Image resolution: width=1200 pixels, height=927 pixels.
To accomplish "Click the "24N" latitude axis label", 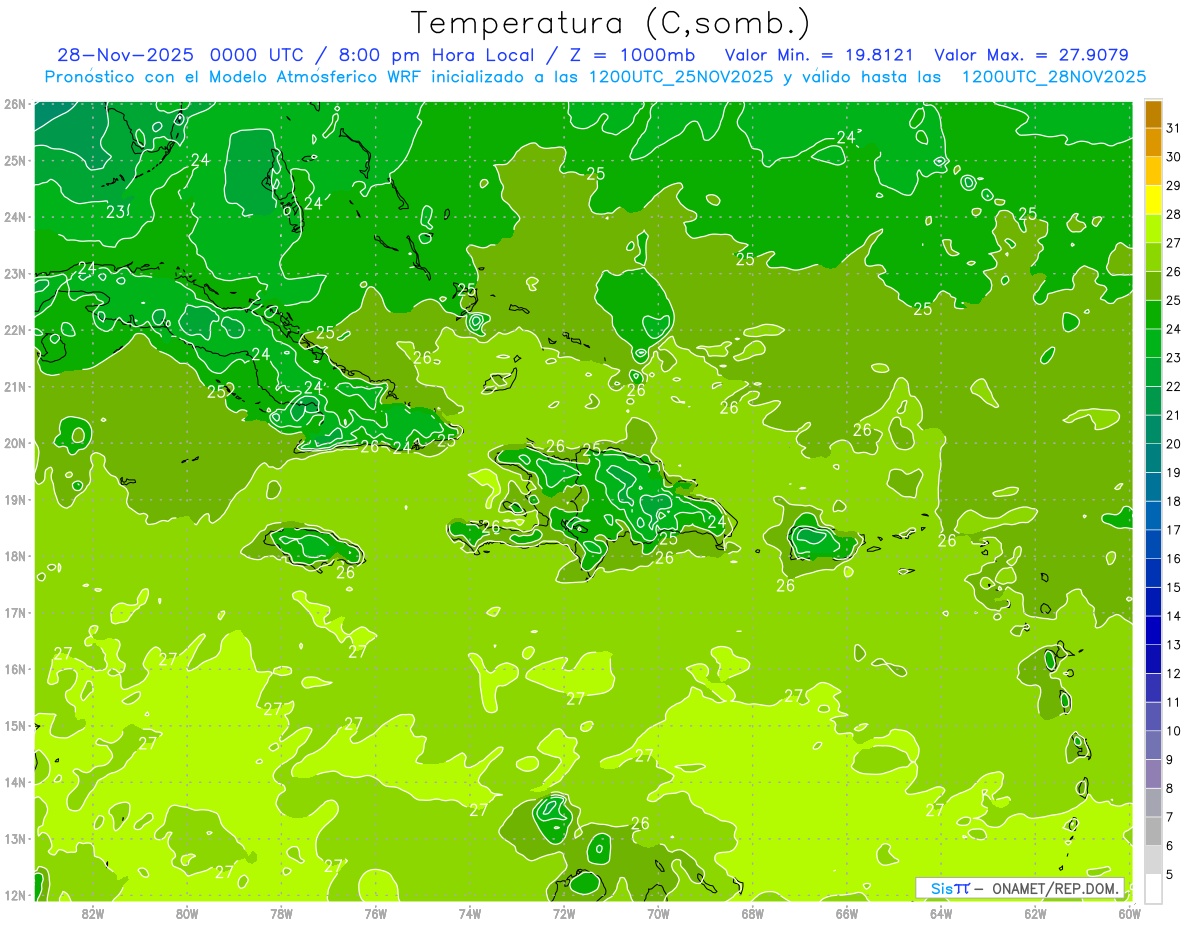I will [14, 217].
